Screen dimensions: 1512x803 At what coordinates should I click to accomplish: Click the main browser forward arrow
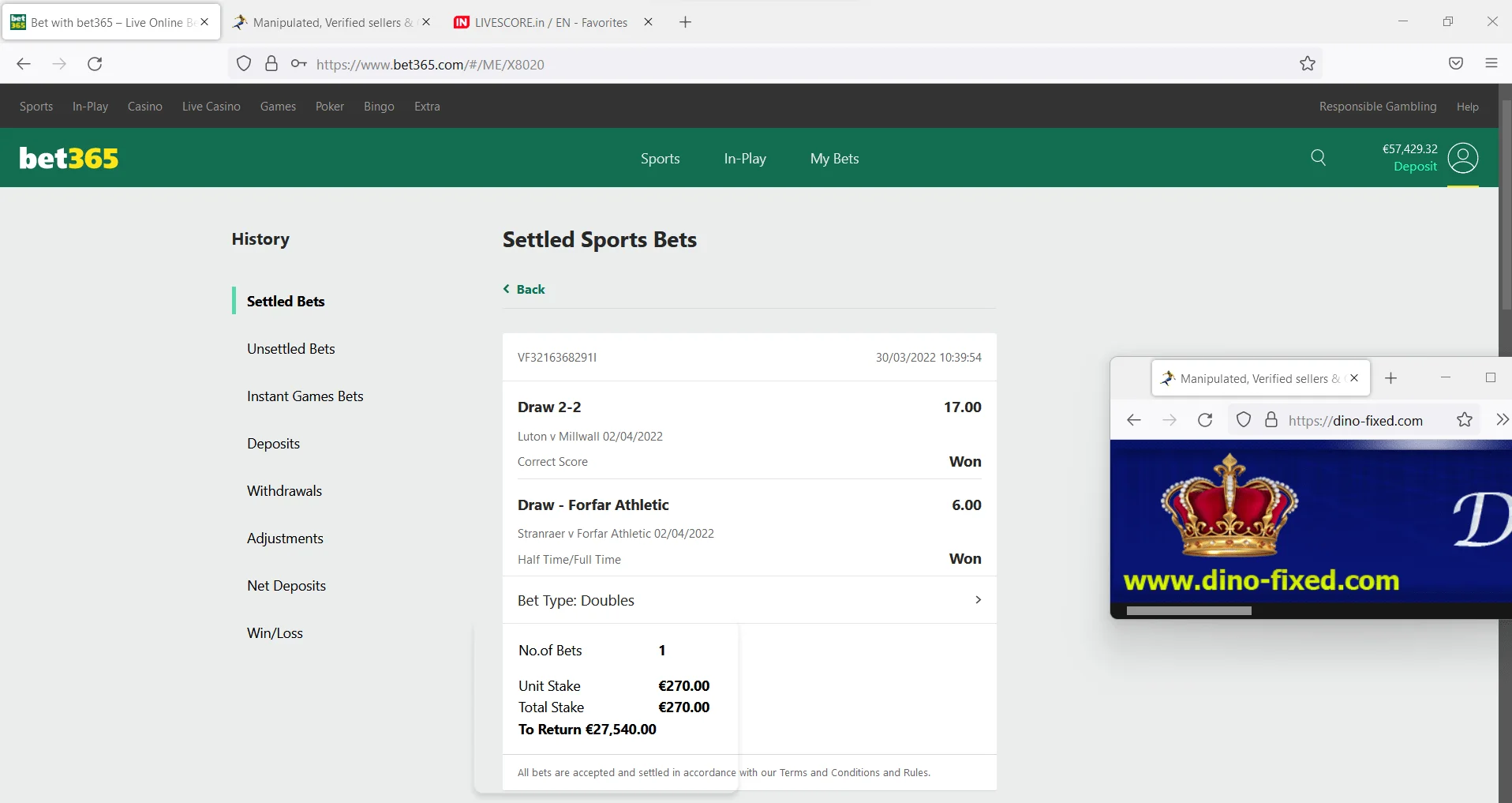coord(59,64)
